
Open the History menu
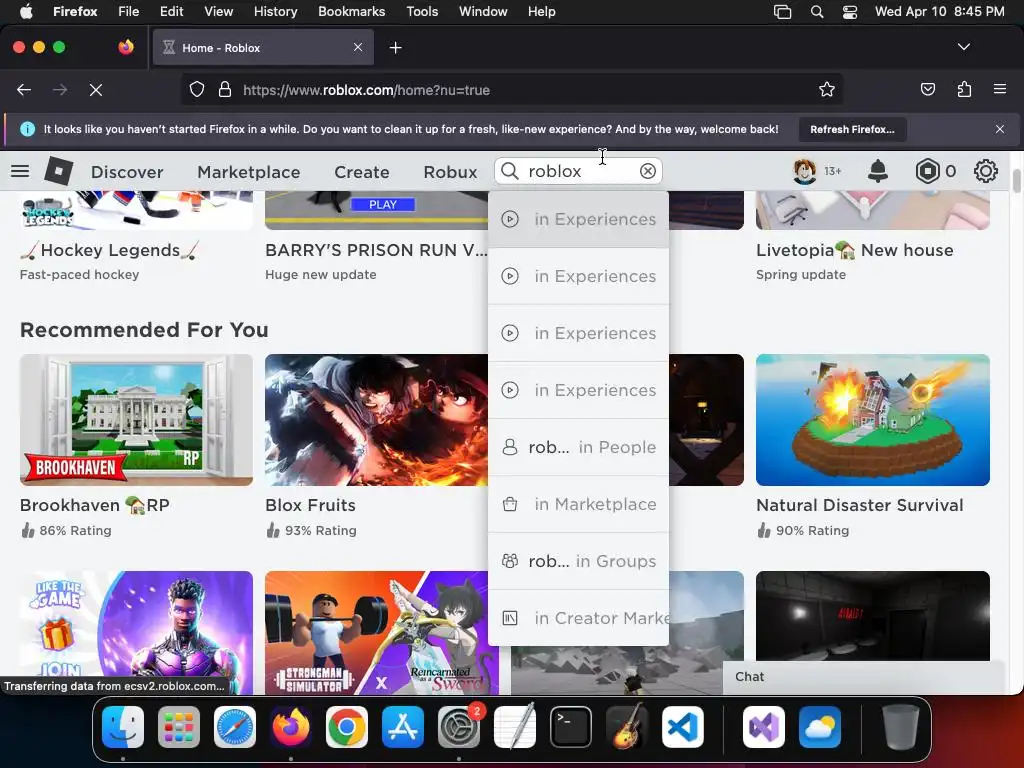coord(275,12)
